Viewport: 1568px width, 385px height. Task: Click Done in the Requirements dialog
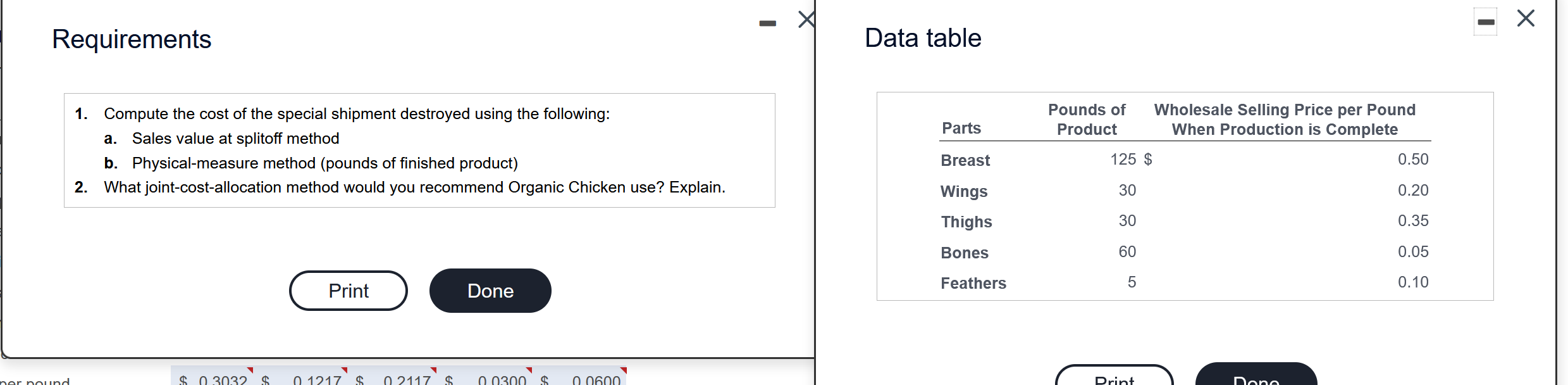[490, 290]
